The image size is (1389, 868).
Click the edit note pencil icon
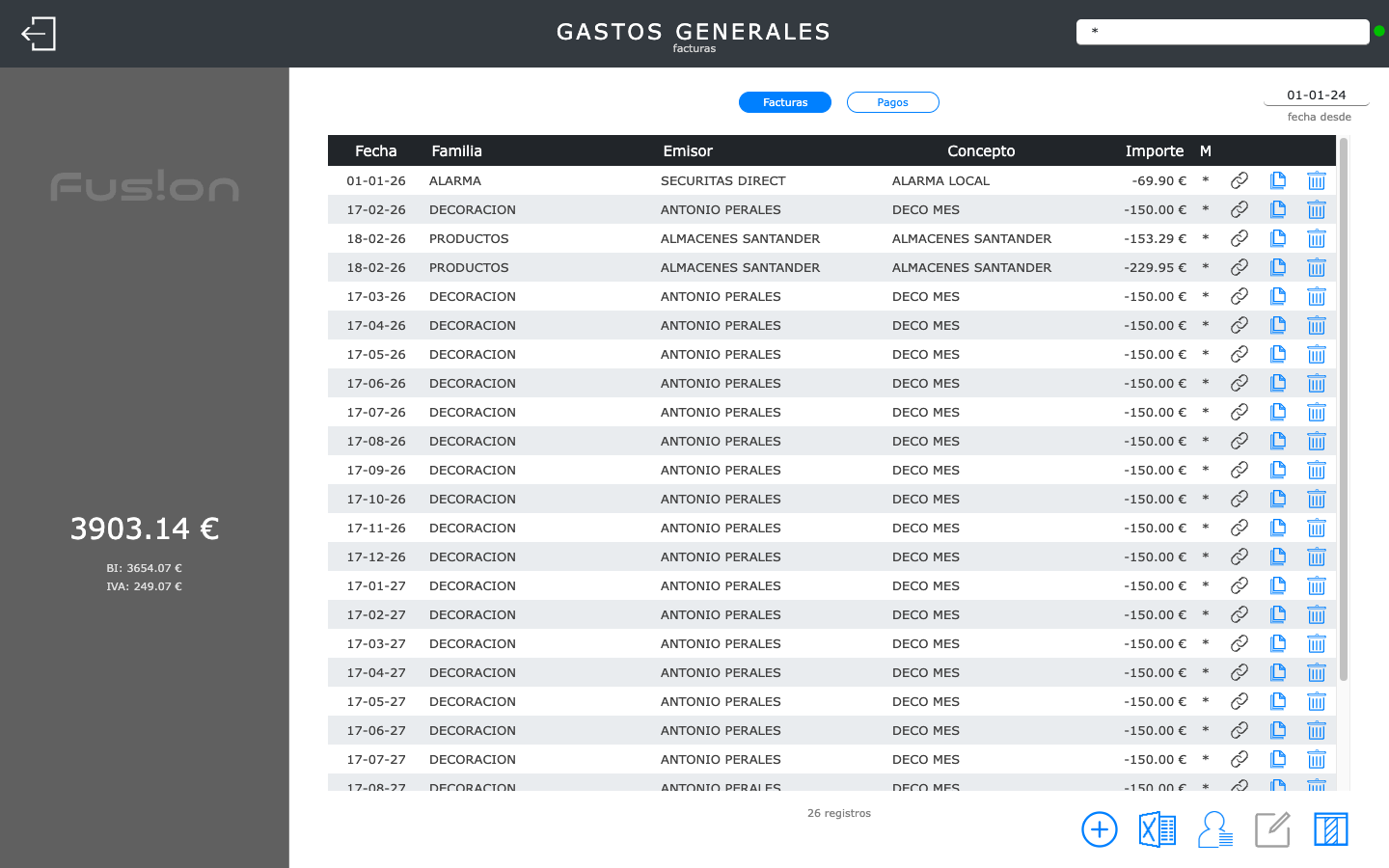pyautogui.click(x=1273, y=829)
